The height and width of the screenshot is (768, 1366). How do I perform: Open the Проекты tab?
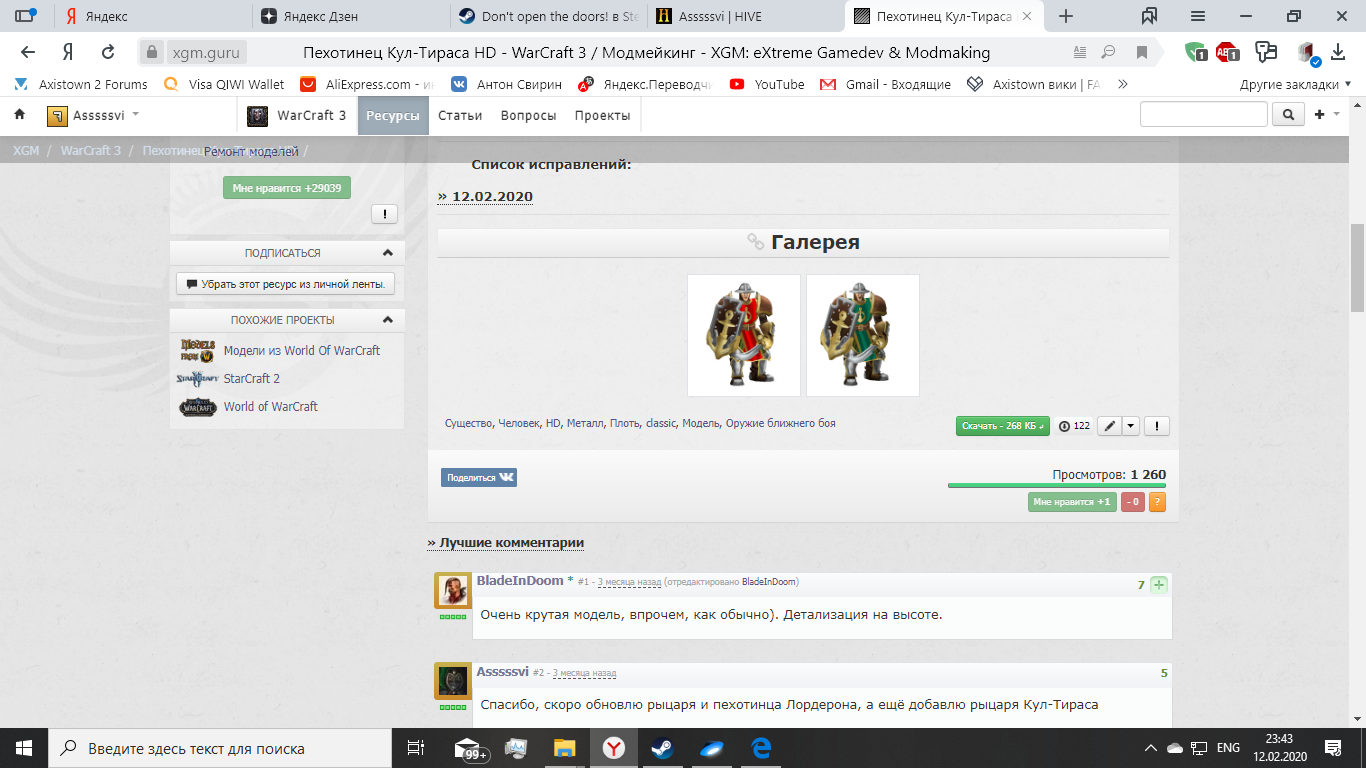pyautogui.click(x=602, y=116)
